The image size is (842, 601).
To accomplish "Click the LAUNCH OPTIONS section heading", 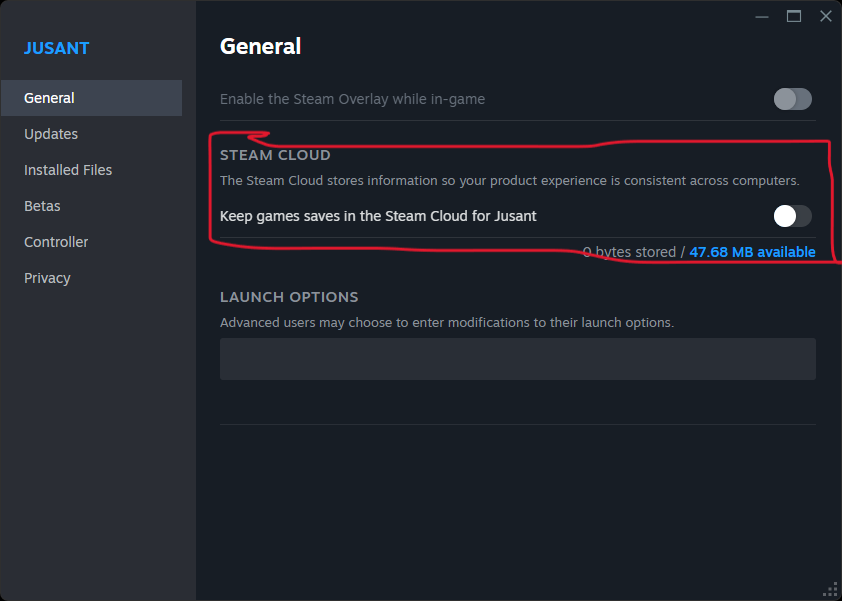I will 289,297.
